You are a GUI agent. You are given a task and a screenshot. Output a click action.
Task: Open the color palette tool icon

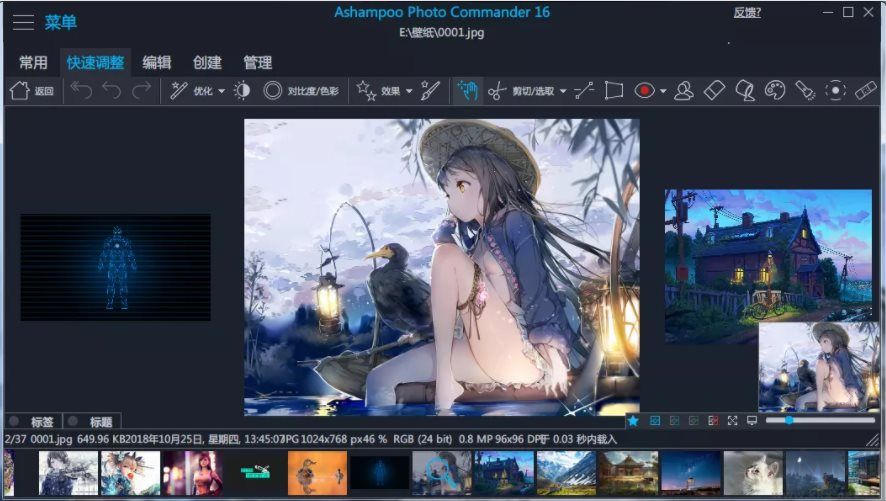[x=775, y=91]
